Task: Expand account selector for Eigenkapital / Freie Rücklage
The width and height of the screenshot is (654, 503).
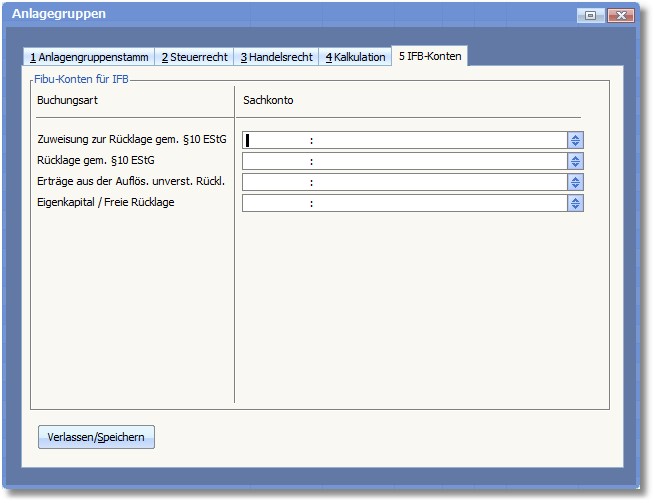Action: (x=575, y=203)
